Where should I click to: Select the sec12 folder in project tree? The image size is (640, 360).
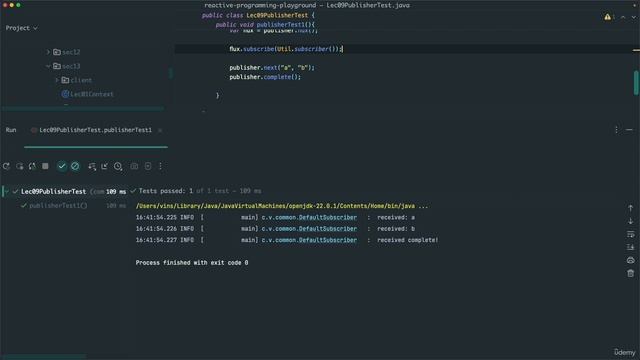point(71,52)
